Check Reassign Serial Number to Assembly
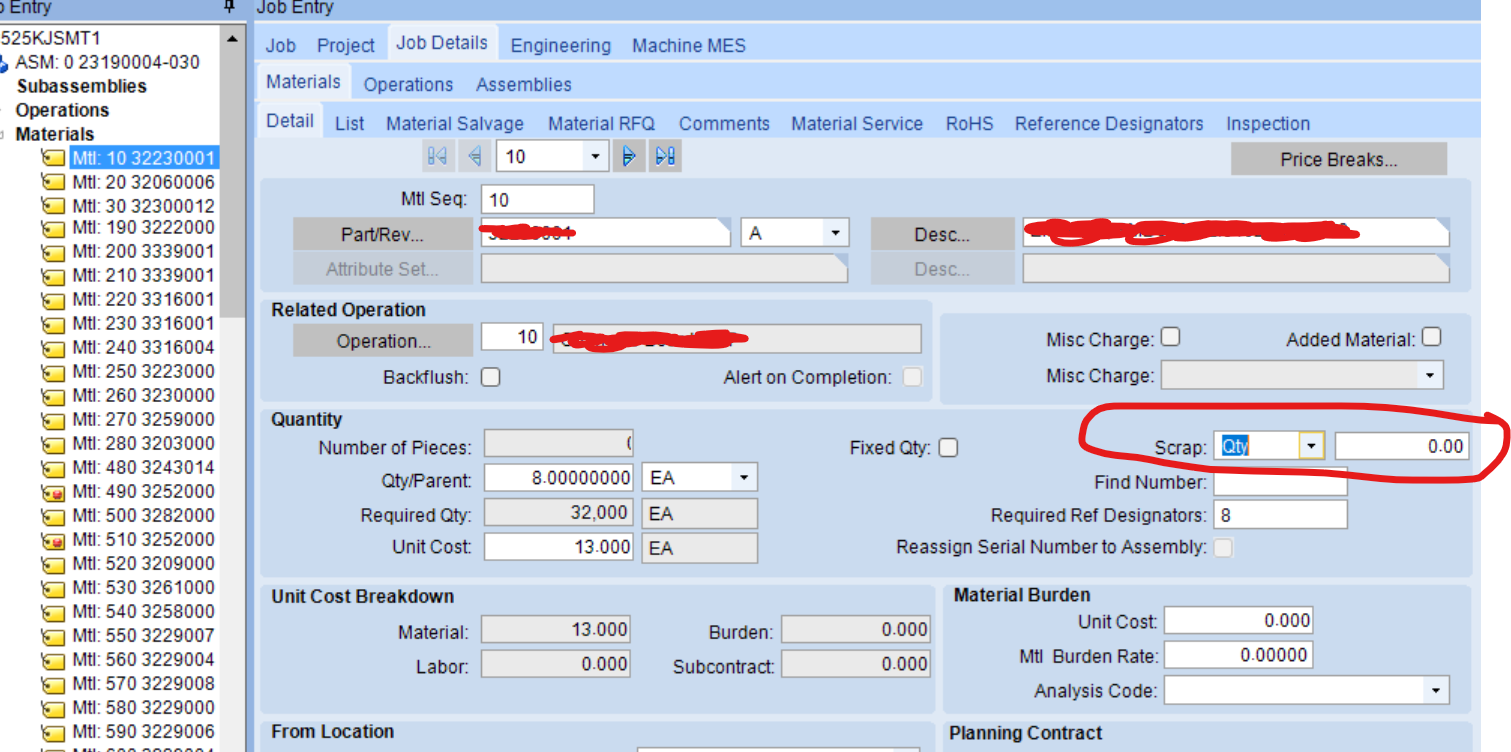The width and height of the screenshot is (1511, 752). tap(1223, 547)
